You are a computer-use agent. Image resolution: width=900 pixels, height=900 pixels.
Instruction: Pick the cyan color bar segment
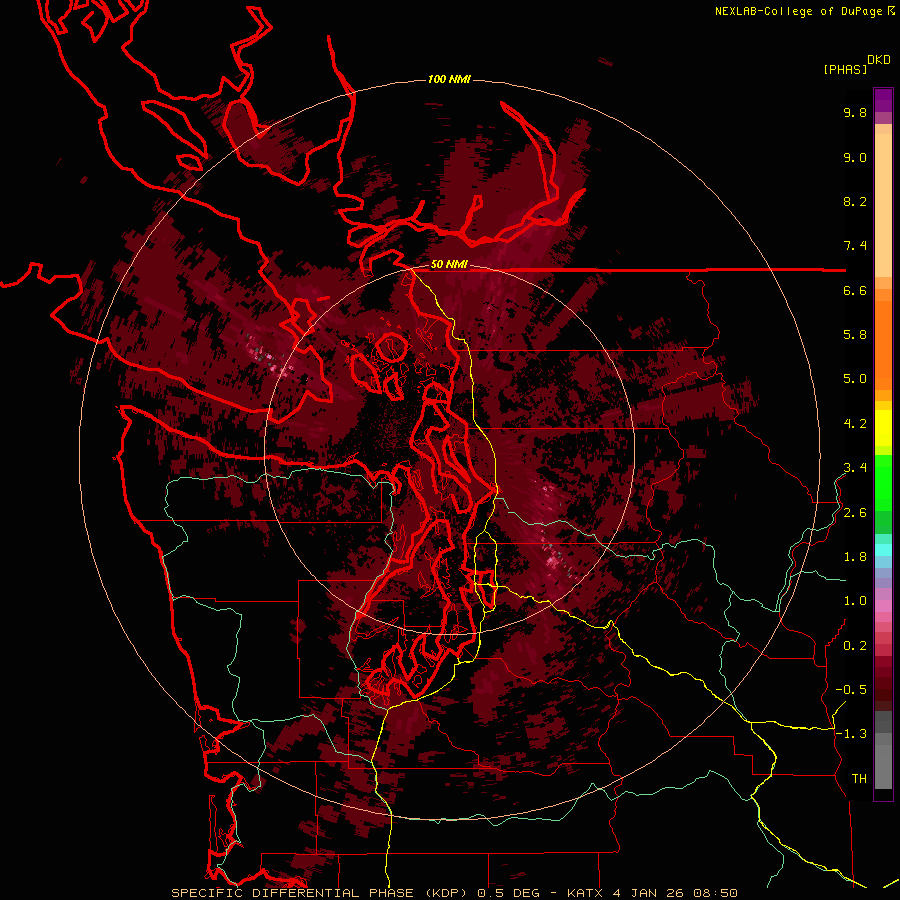tap(883, 549)
